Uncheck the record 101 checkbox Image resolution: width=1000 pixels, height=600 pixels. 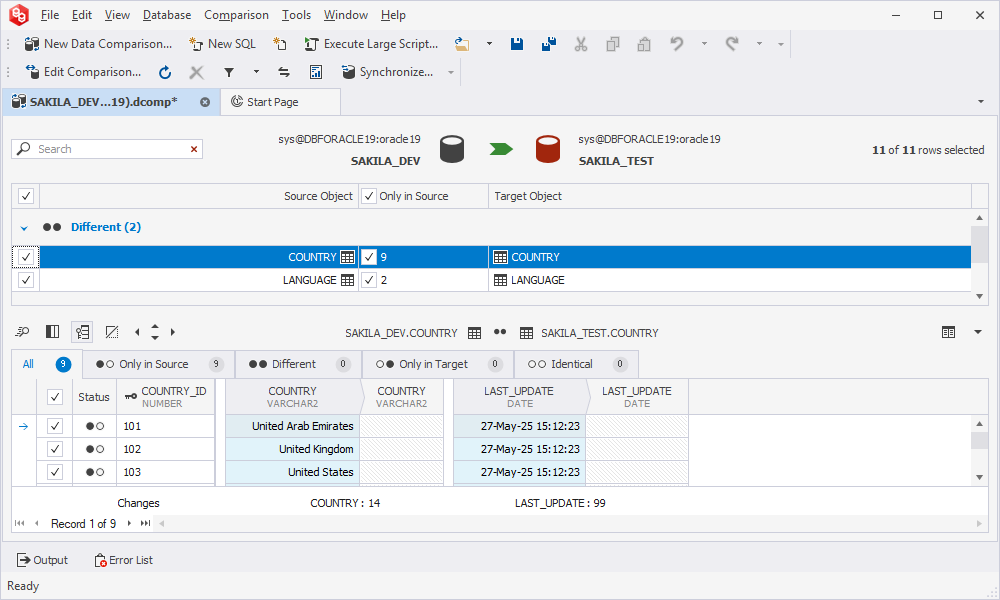click(x=55, y=426)
